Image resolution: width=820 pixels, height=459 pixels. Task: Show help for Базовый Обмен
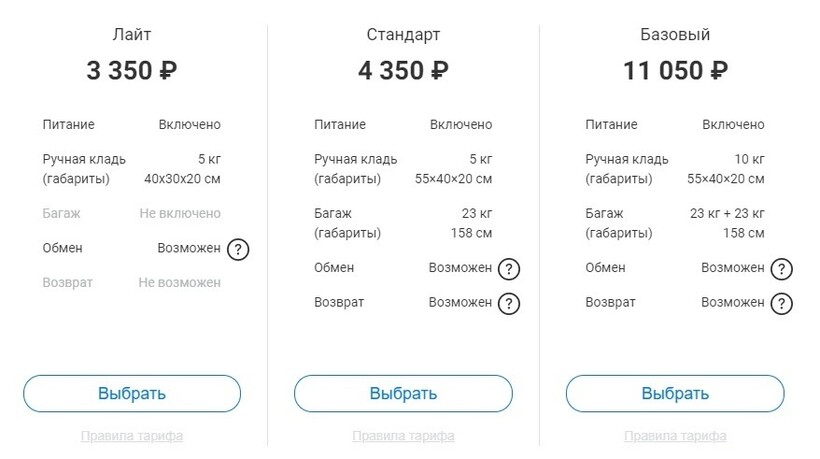[781, 269]
